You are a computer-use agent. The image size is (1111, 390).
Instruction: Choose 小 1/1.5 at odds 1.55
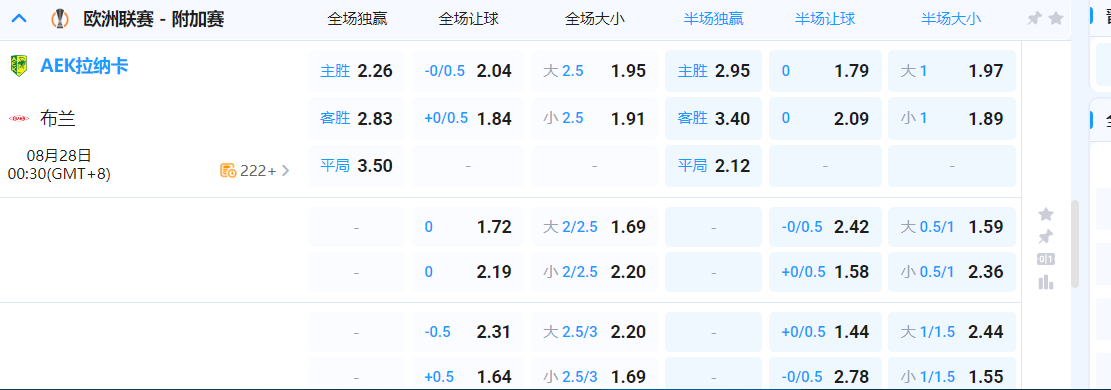[952, 374]
